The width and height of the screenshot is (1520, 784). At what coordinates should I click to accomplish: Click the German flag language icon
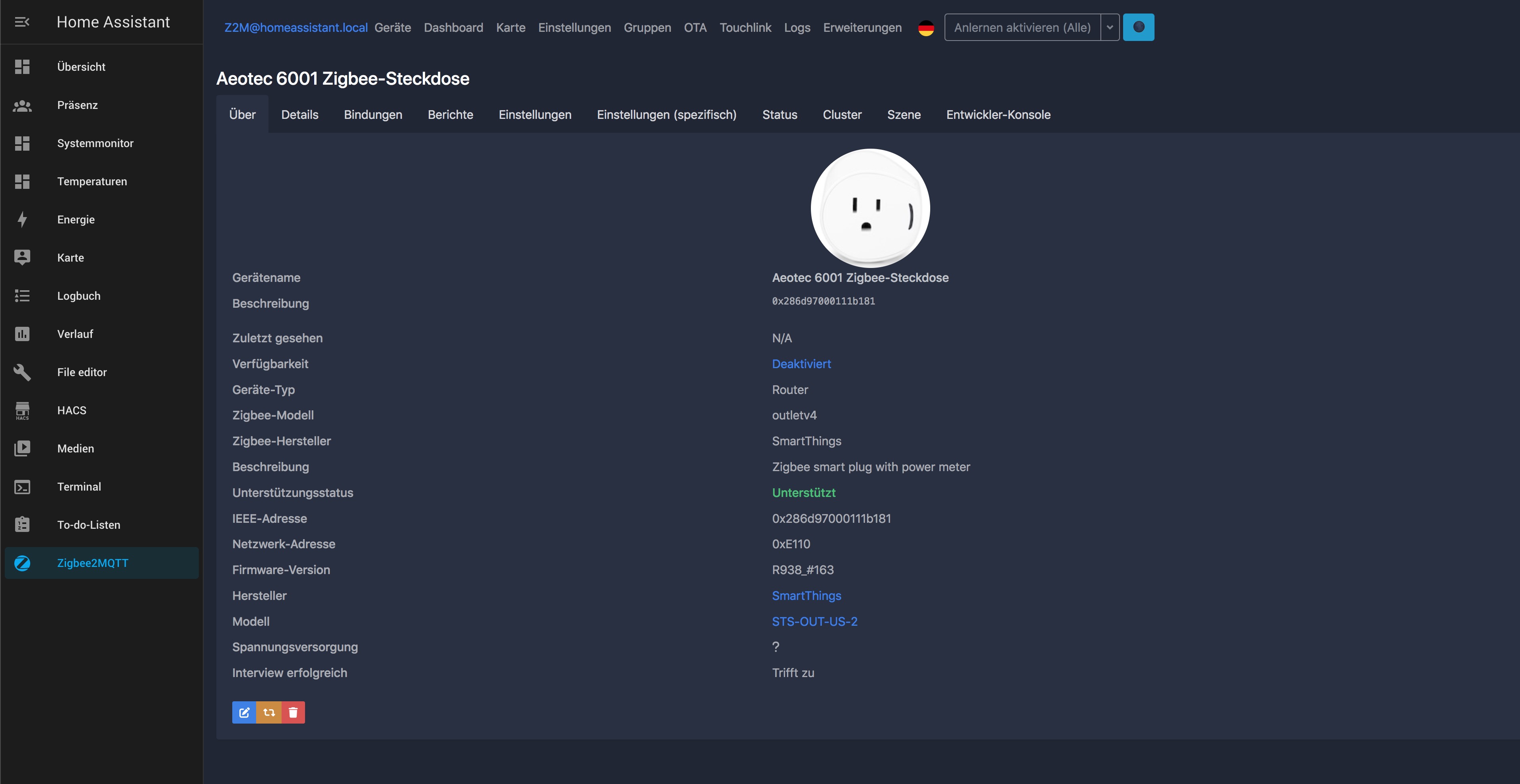pos(926,28)
